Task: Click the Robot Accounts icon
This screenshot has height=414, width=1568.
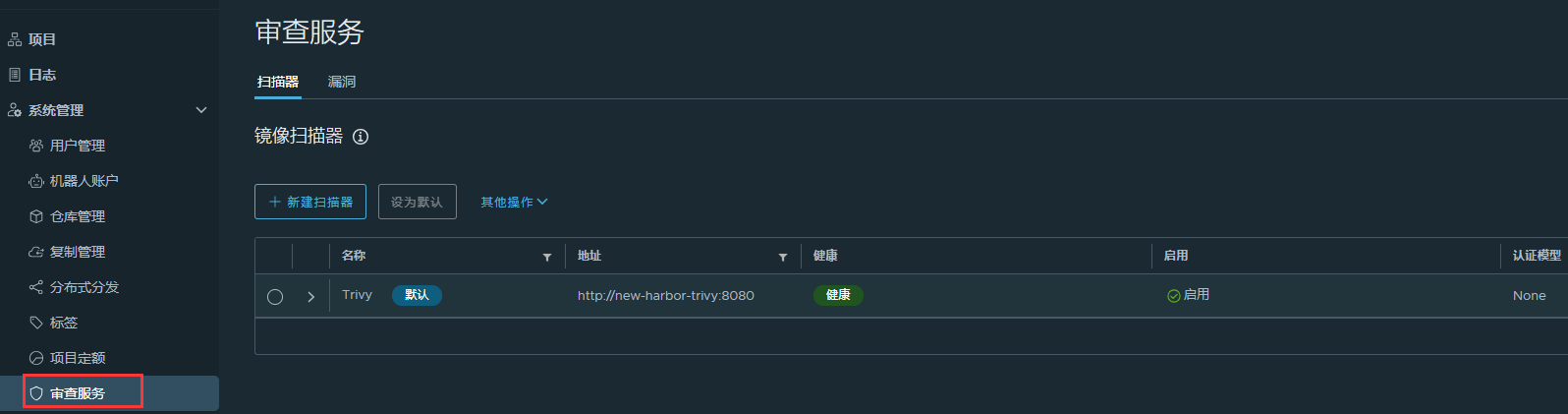Action: [36, 181]
